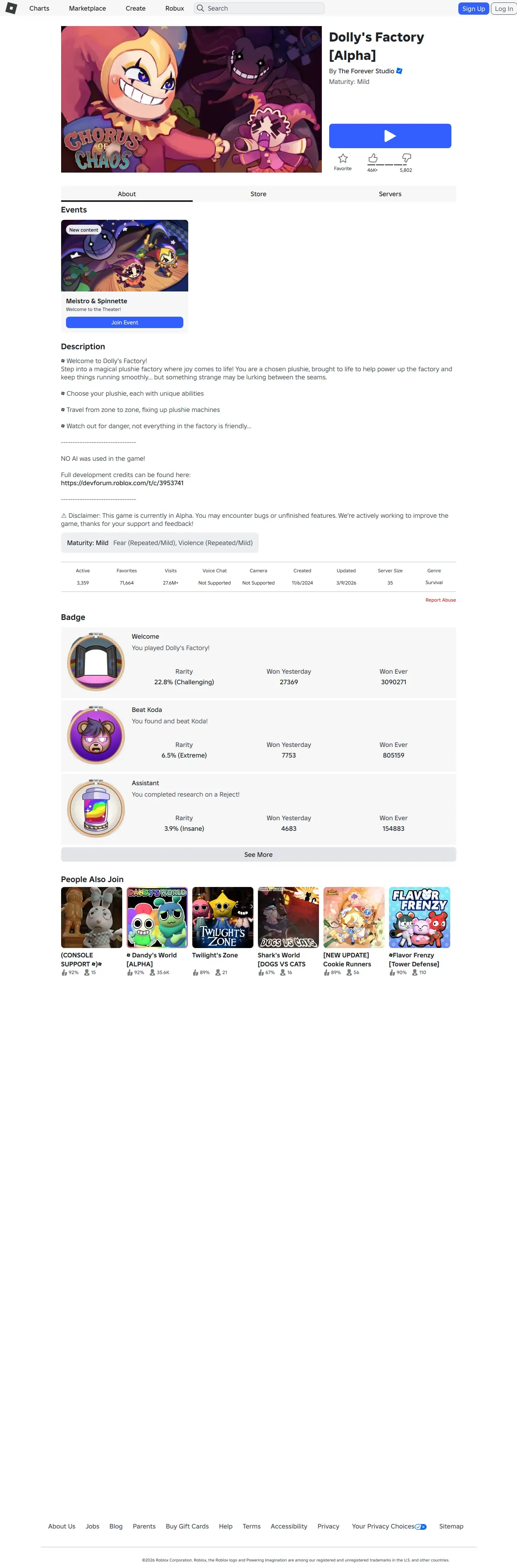Join the Meistro & Spinnette event
Image resolution: width=517 pixels, height=1568 pixels.
[x=124, y=323]
